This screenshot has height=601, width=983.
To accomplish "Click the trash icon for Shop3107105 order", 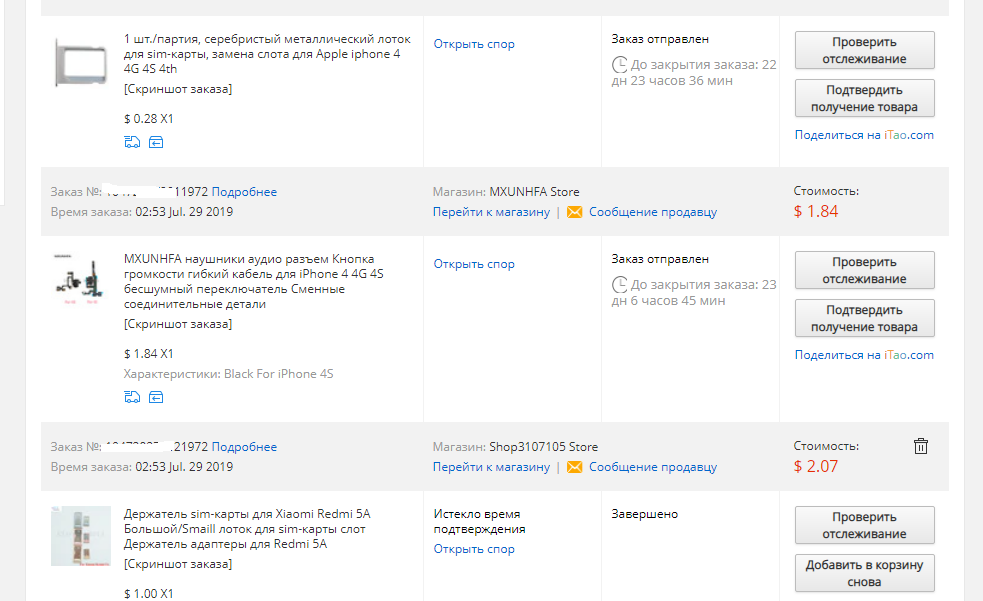I will (920, 446).
